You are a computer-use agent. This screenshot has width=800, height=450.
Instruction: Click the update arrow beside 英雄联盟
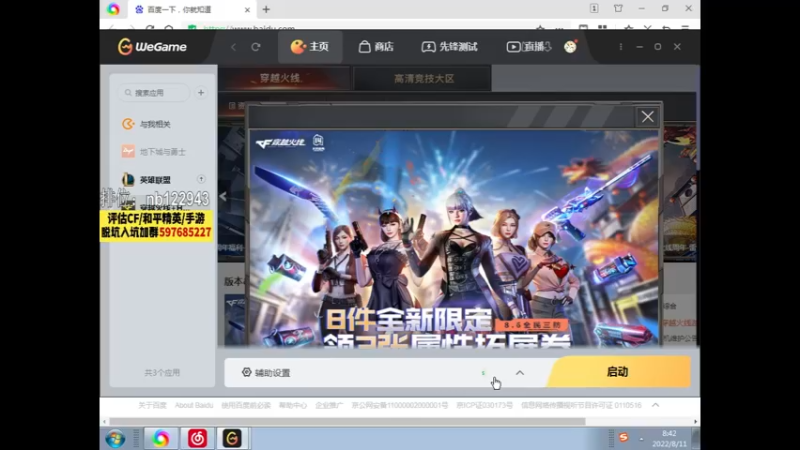pyautogui.click(x=202, y=179)
